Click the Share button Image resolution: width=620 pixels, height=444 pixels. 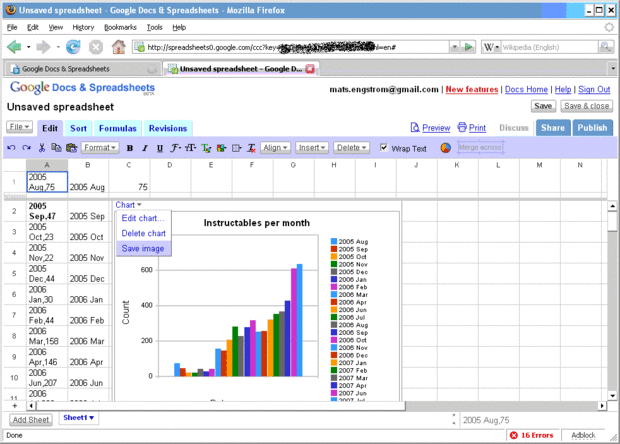553,128
